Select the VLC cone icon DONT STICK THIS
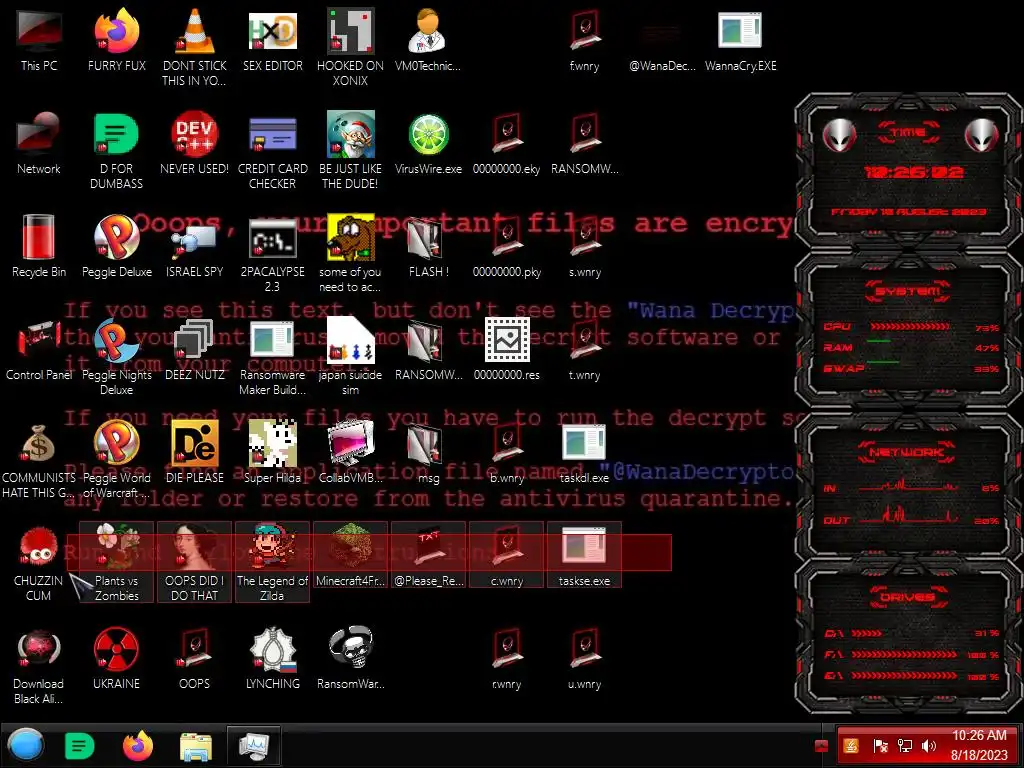The image size is (1024, 768). pyautogui.click(x=194, y=47)
